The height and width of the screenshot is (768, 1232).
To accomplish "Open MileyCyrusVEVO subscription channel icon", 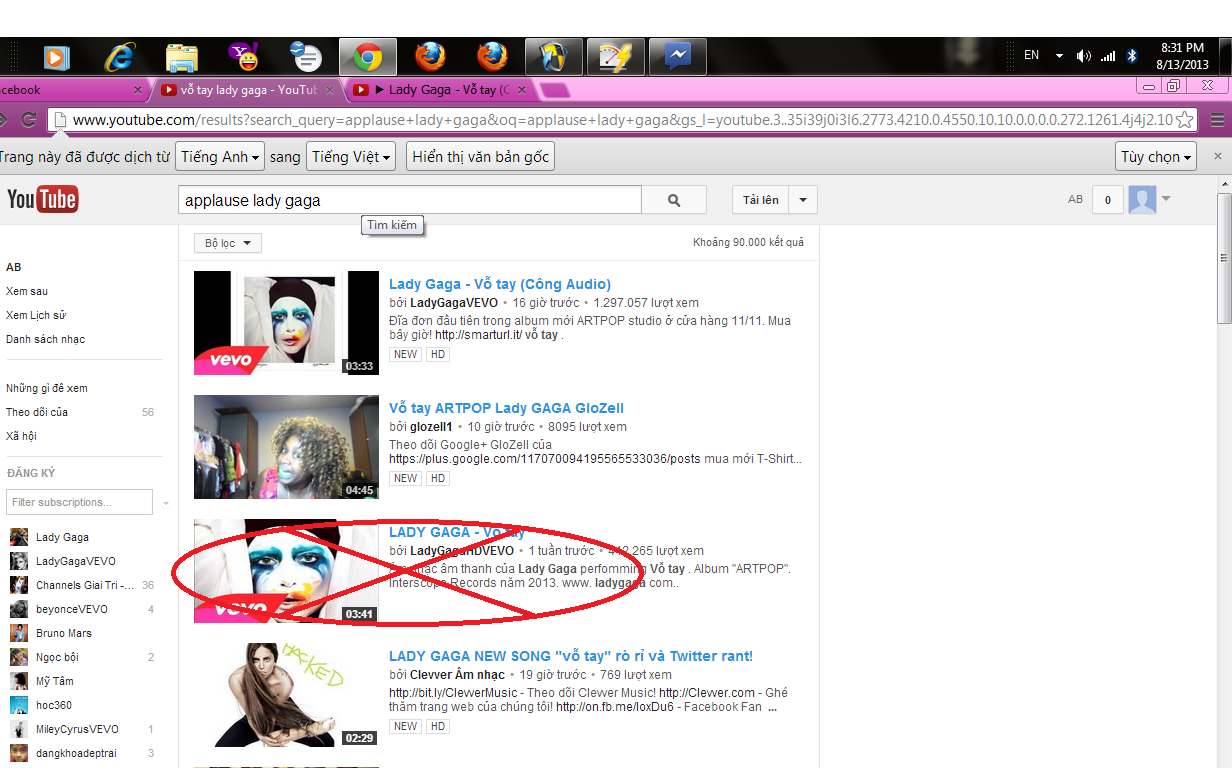I will pos(19,729).
